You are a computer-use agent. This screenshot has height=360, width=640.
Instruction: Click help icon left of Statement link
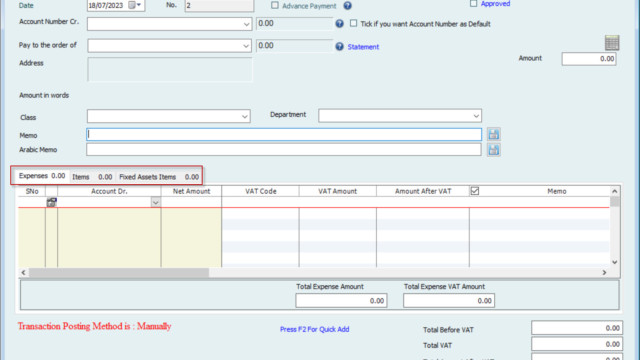point(340,47)
